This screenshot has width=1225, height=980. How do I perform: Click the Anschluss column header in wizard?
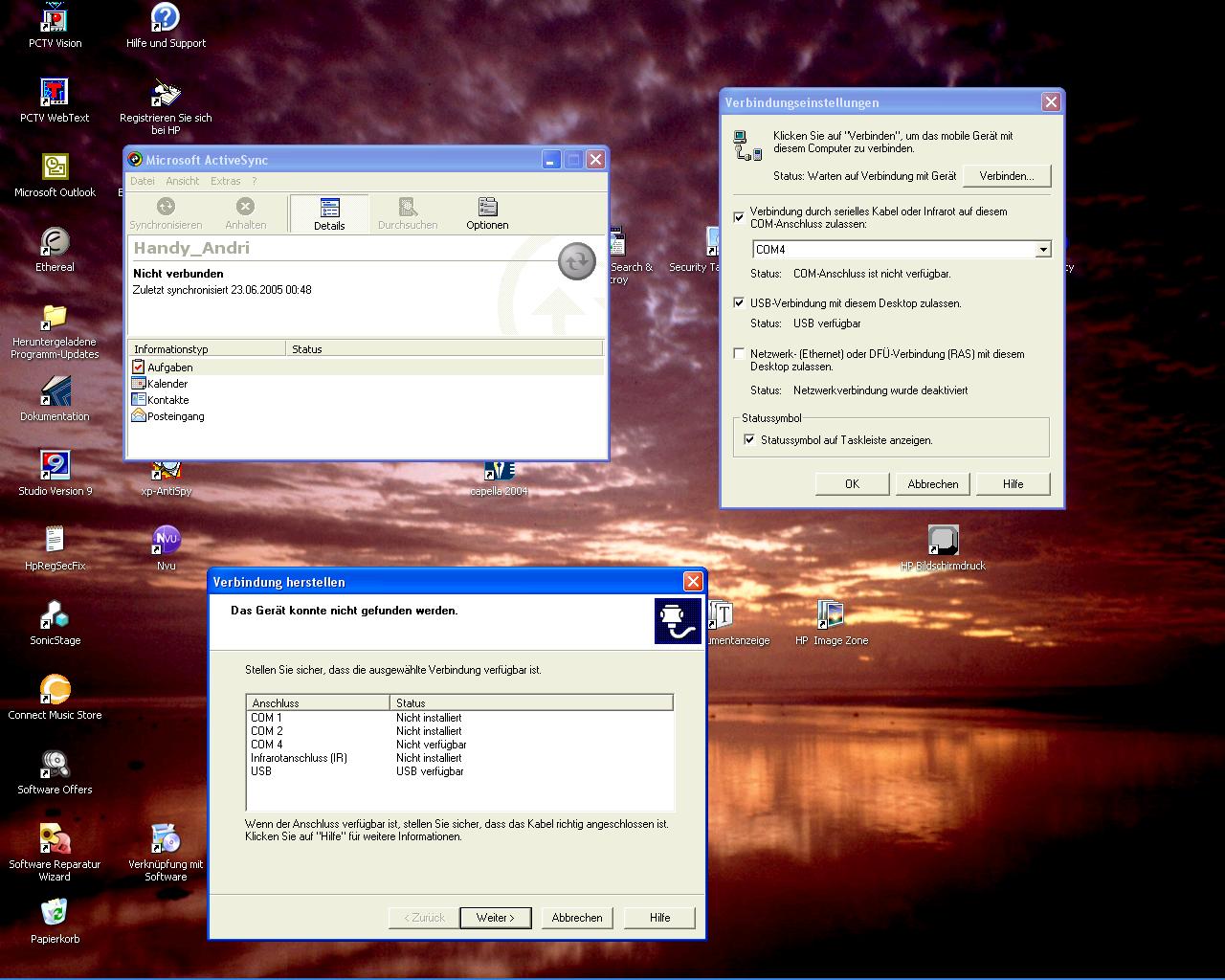(318, 702)
